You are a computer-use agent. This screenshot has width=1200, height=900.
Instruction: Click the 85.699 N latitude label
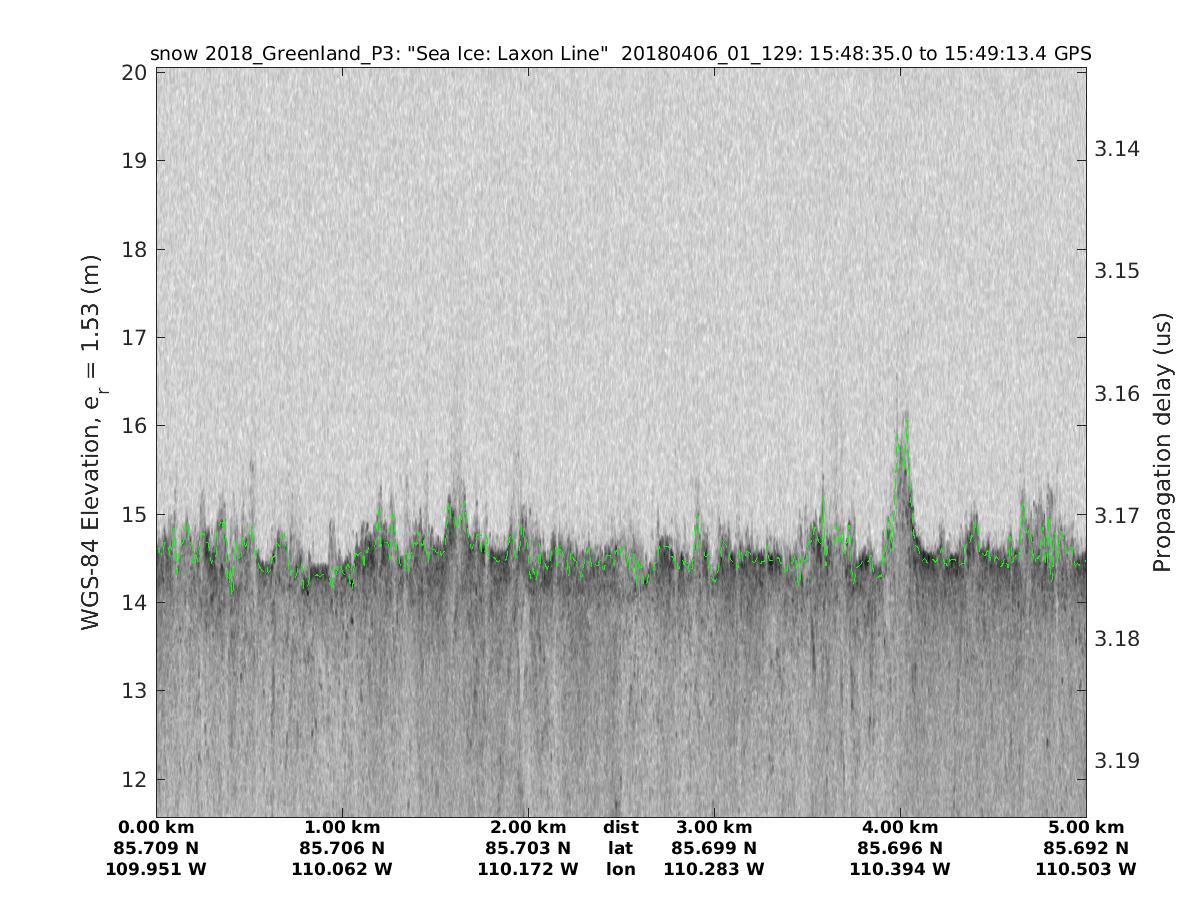coord(714,848)
